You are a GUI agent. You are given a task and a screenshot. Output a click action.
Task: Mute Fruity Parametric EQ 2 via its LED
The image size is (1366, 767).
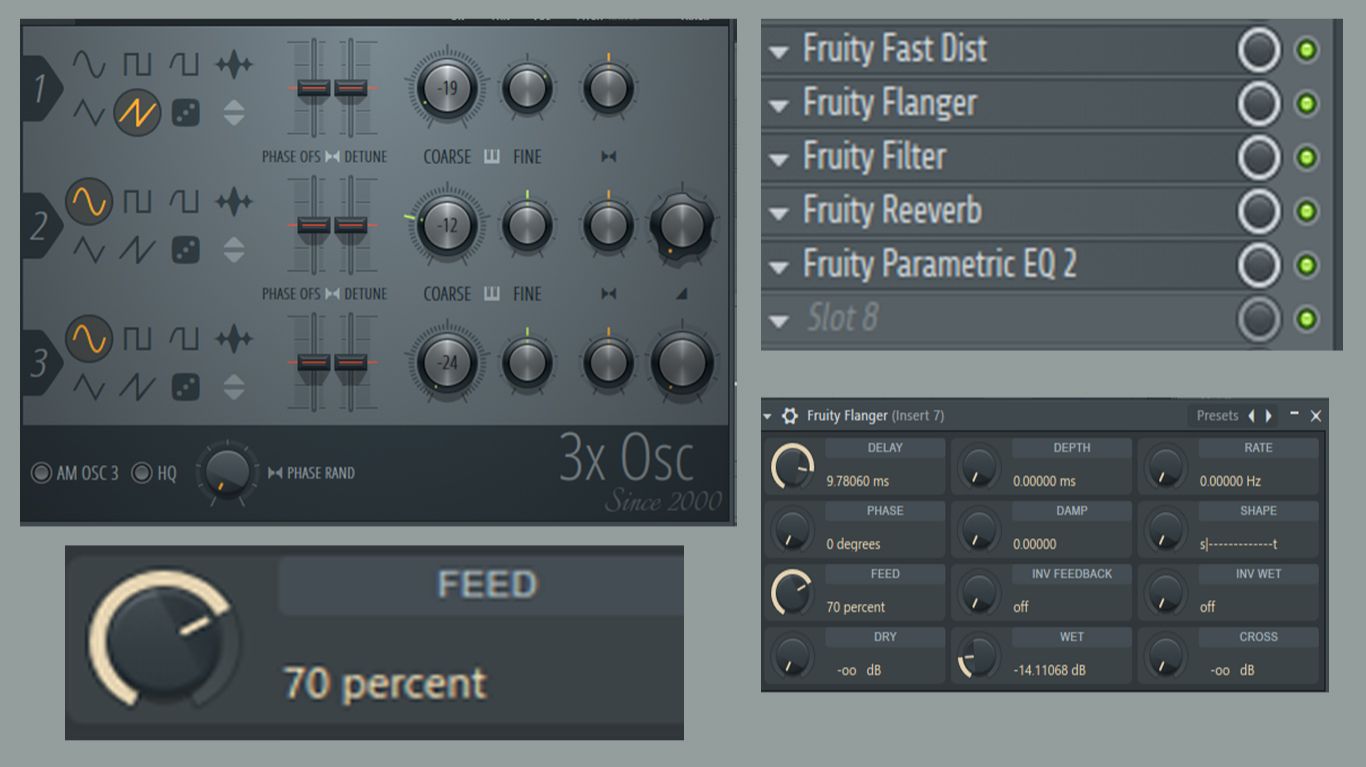(1306, 266)
